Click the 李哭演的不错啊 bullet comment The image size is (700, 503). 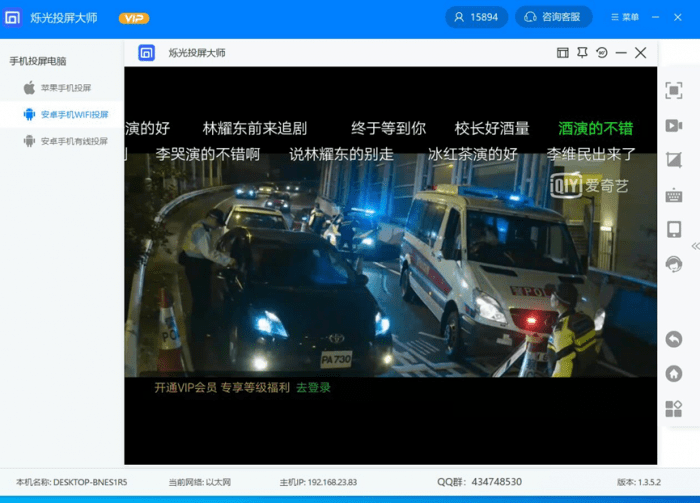[208, 154]
